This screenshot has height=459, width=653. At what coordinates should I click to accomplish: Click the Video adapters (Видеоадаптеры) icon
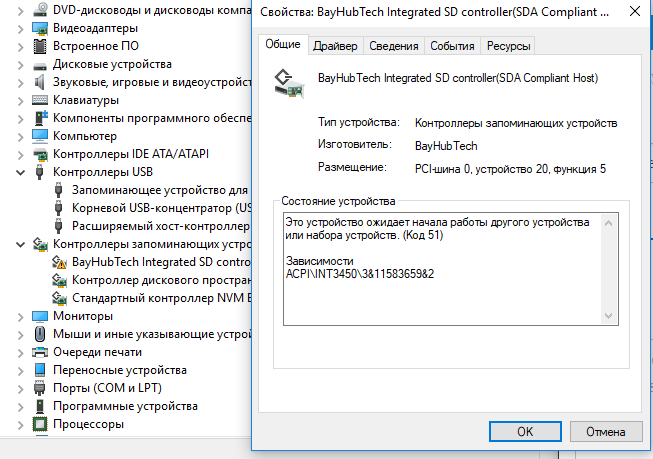pos(40,28)
